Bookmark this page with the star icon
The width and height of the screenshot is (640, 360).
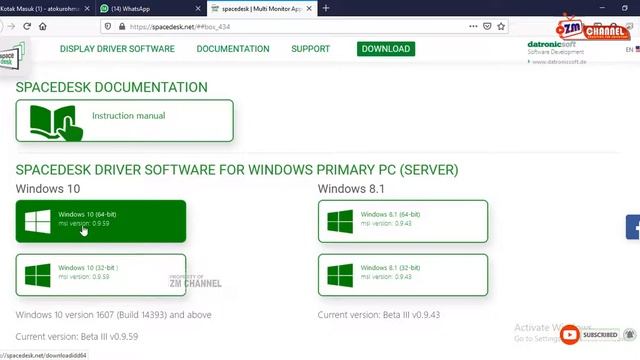[501, 27]
